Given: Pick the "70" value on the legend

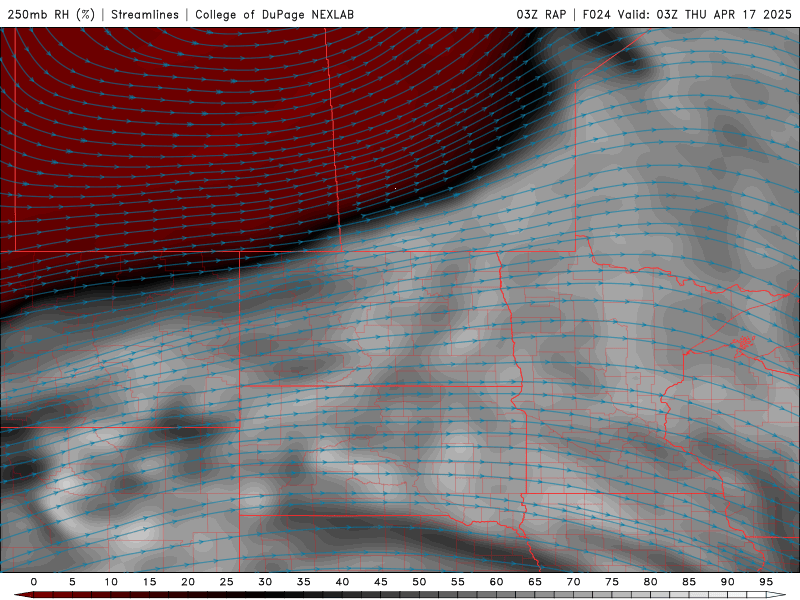Looking at the screenshot, I should [573, 582].
